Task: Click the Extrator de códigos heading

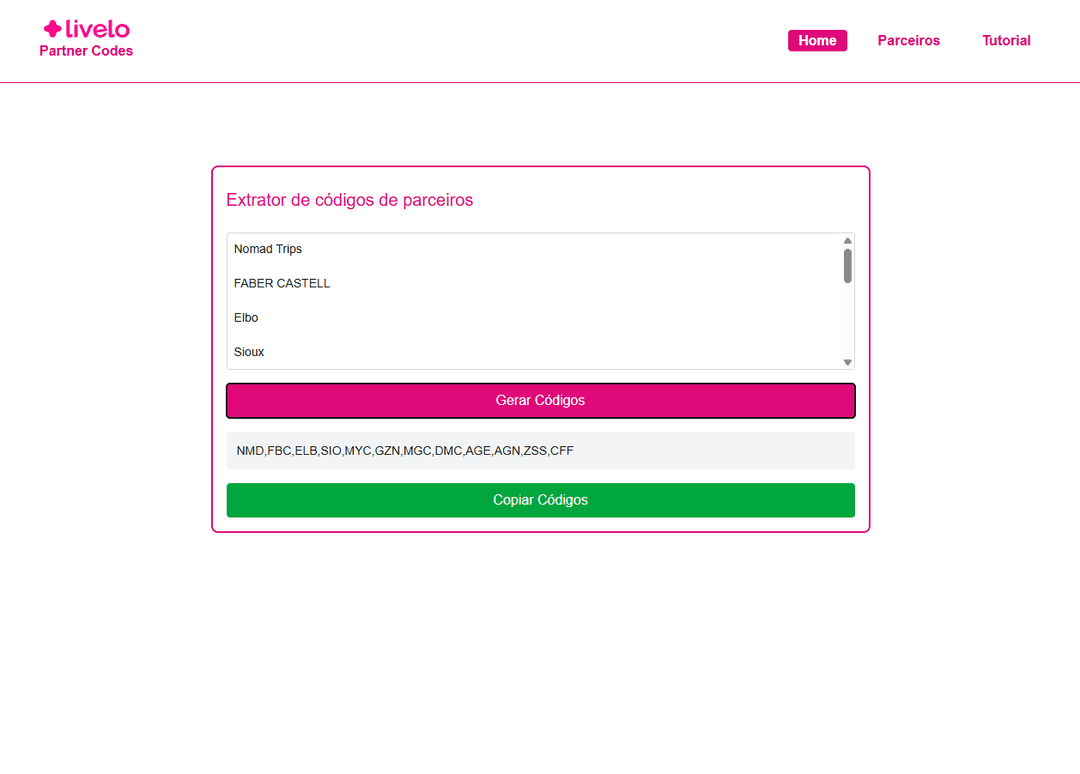Action: (349, 200)
